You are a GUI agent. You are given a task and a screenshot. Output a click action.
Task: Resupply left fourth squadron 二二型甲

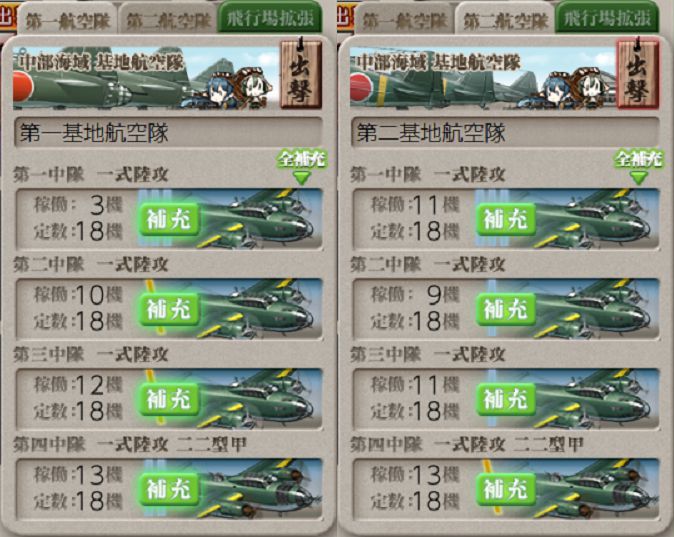(x=169, y=489)
